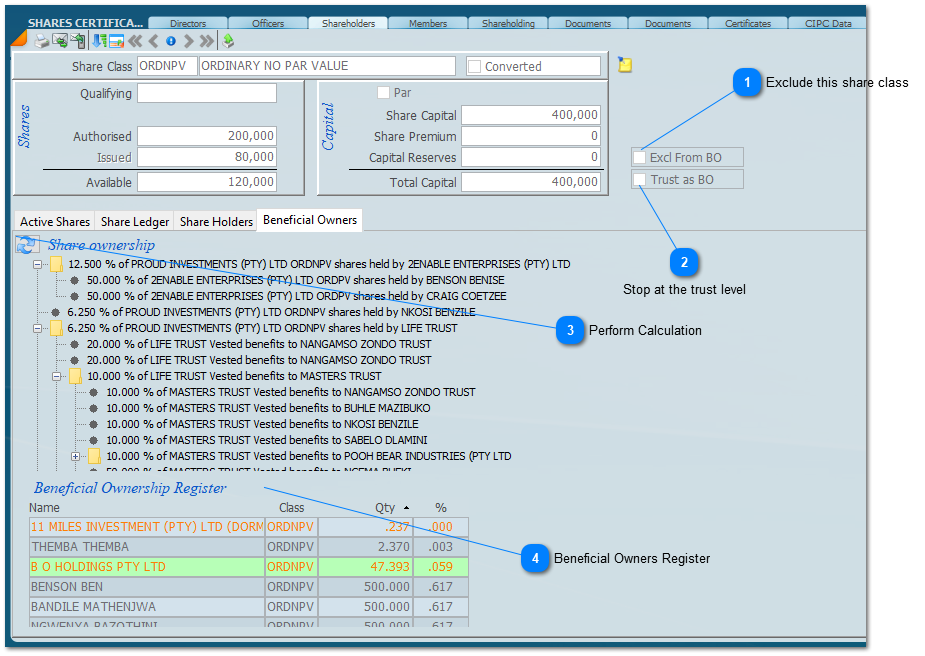Image resolution: width=925 pixels, height=656 pixels.
Task: Sort register by Qty column header
Action: [x=385, y=508]
